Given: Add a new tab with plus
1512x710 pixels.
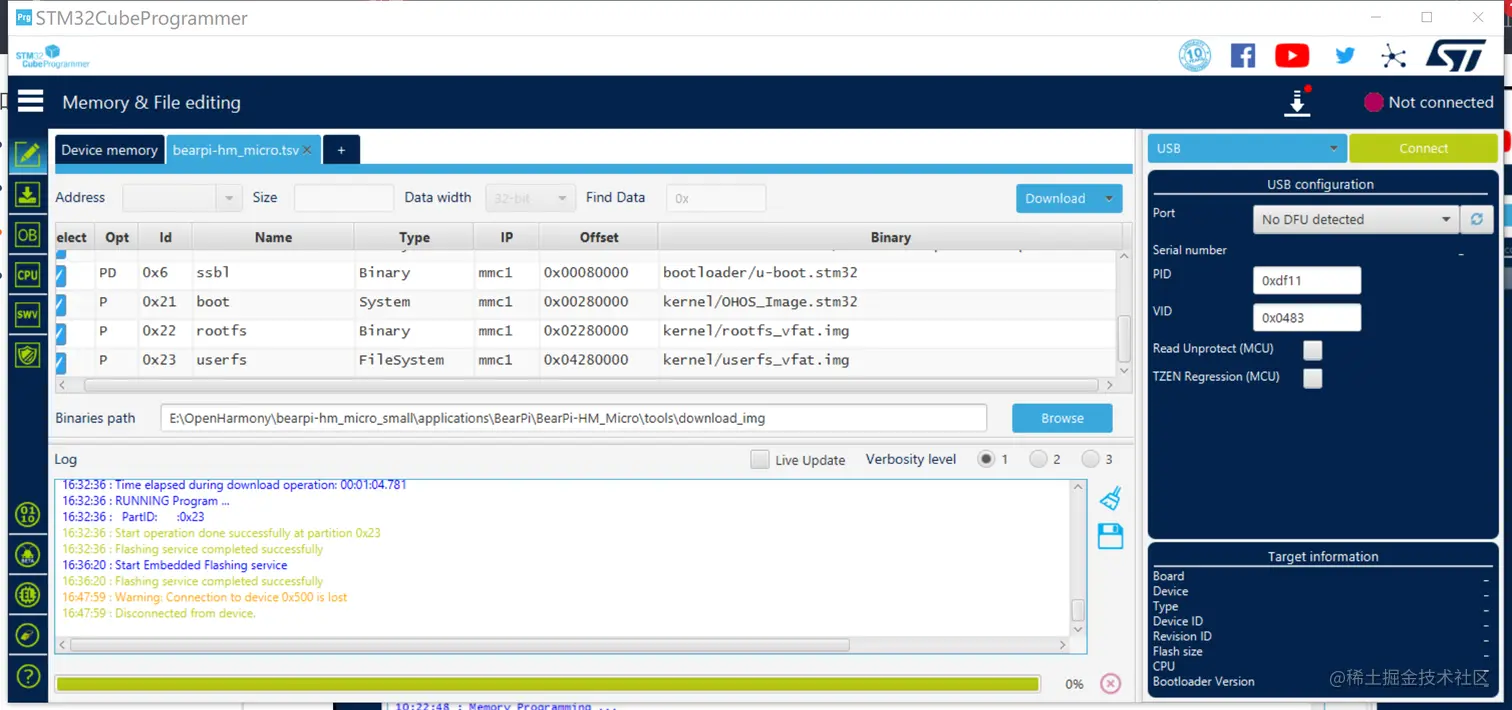Looking at the screenshot, I should [x=341, y=150].
